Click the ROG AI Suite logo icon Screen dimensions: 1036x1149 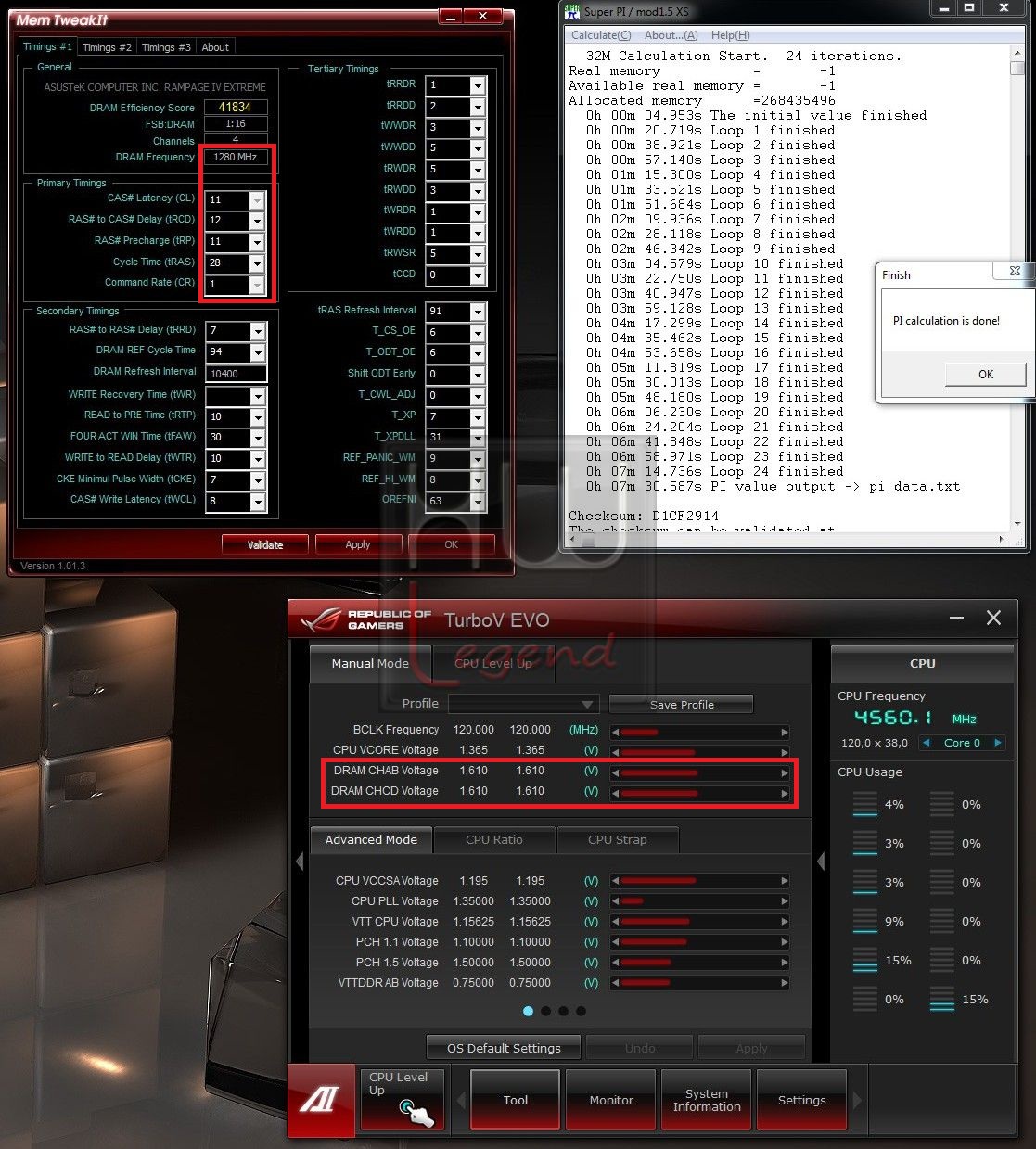[320, 1100]
